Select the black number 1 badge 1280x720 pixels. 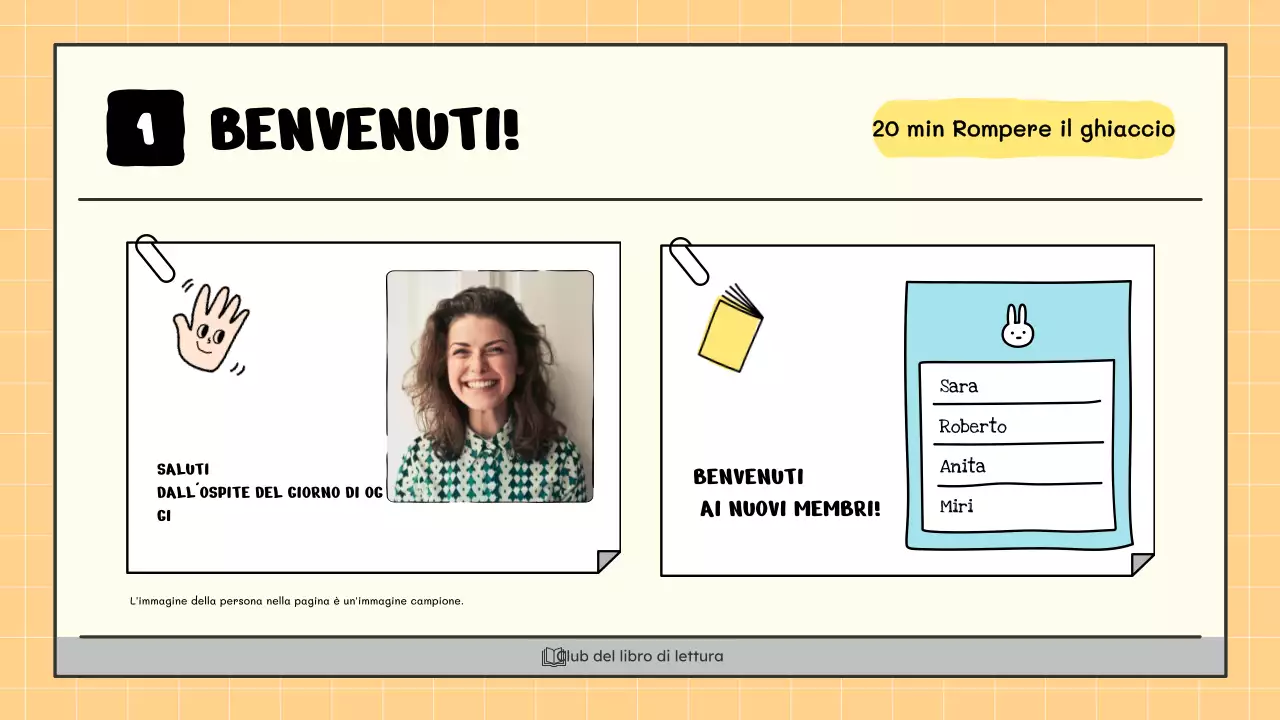click(146, 128)
